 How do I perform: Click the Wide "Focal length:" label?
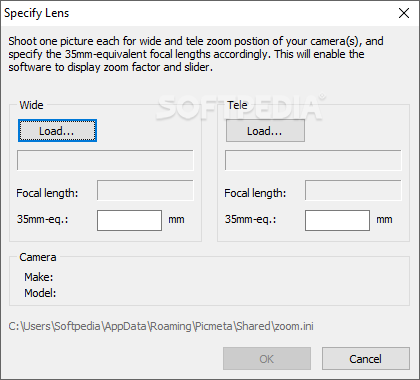pyautogui.click(x=47, y=193)
